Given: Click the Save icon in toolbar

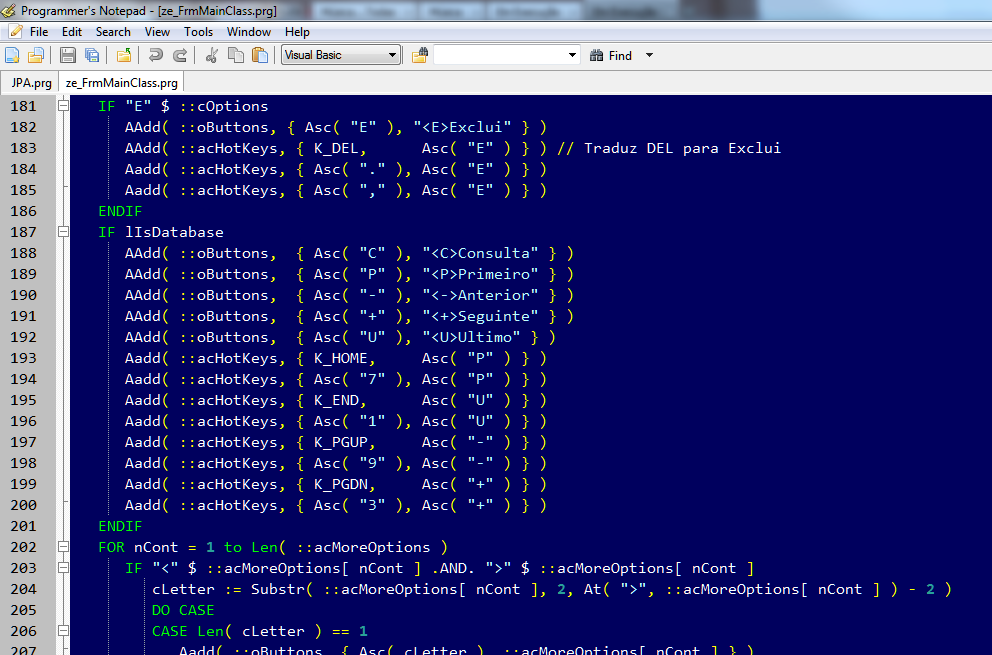Looking at the screenshot, I should pyautogui.click(x=68, y=56).
